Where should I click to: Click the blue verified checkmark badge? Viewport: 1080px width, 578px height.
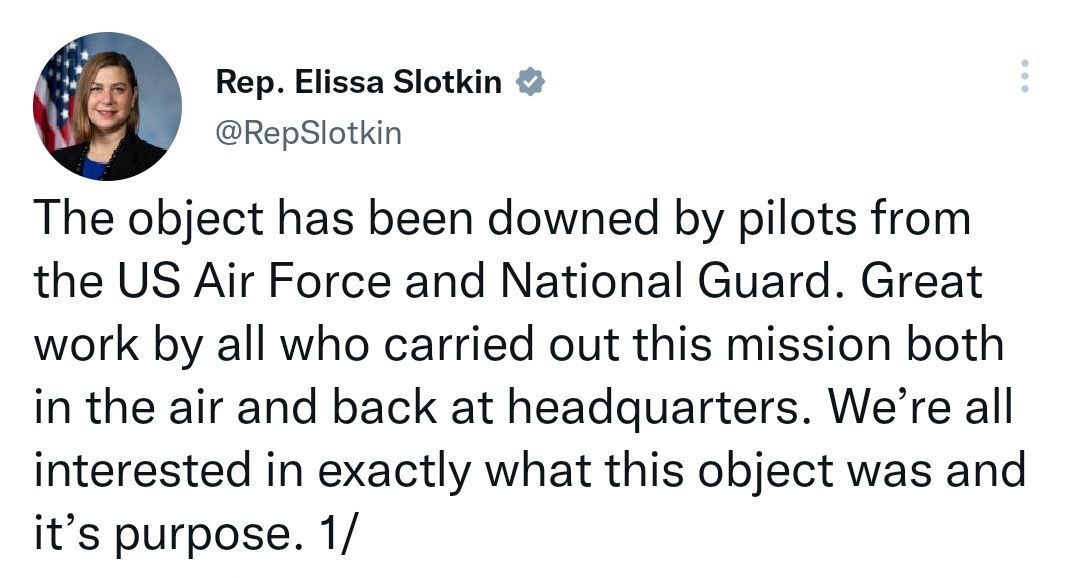pyautogui.click(x=530, y=83)
